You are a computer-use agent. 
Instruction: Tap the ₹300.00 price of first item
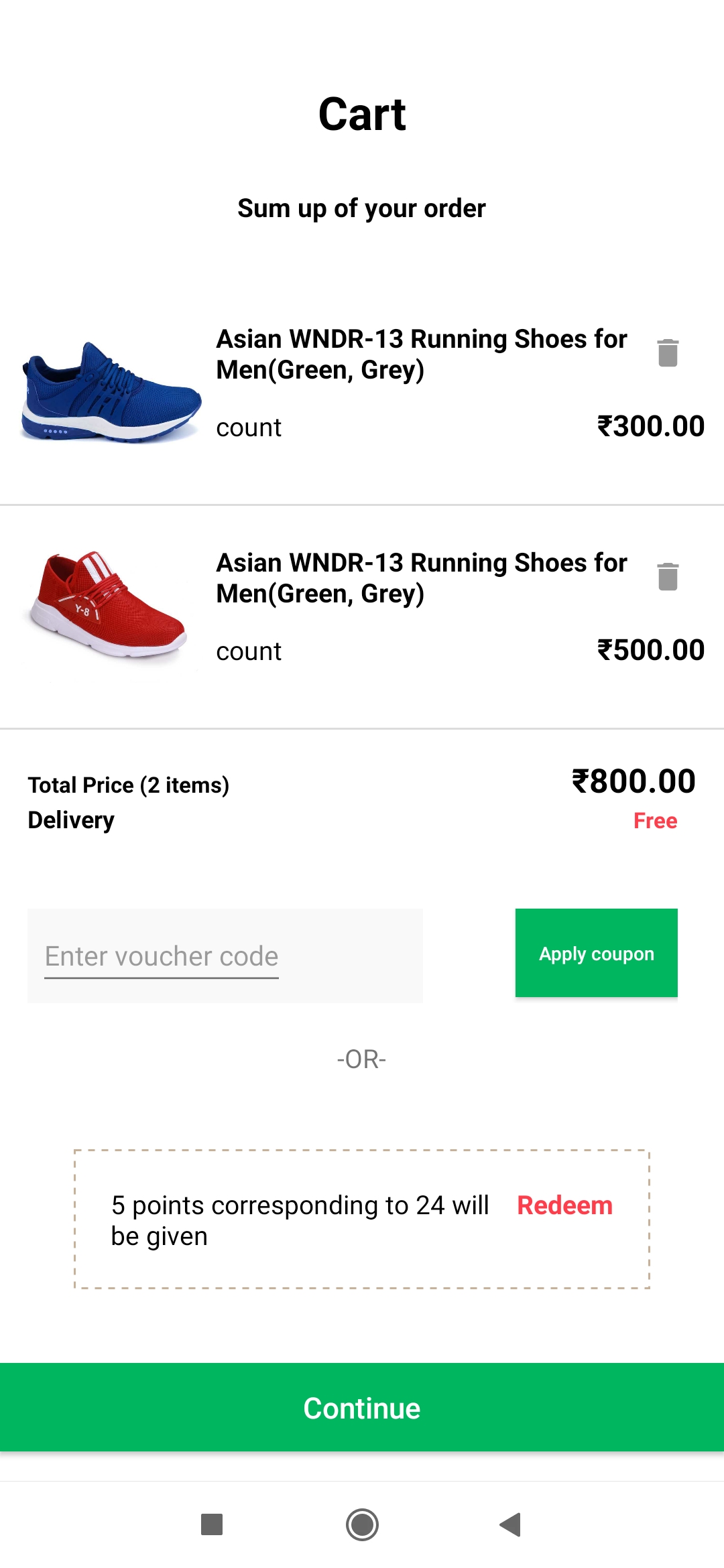pos(651,426)
